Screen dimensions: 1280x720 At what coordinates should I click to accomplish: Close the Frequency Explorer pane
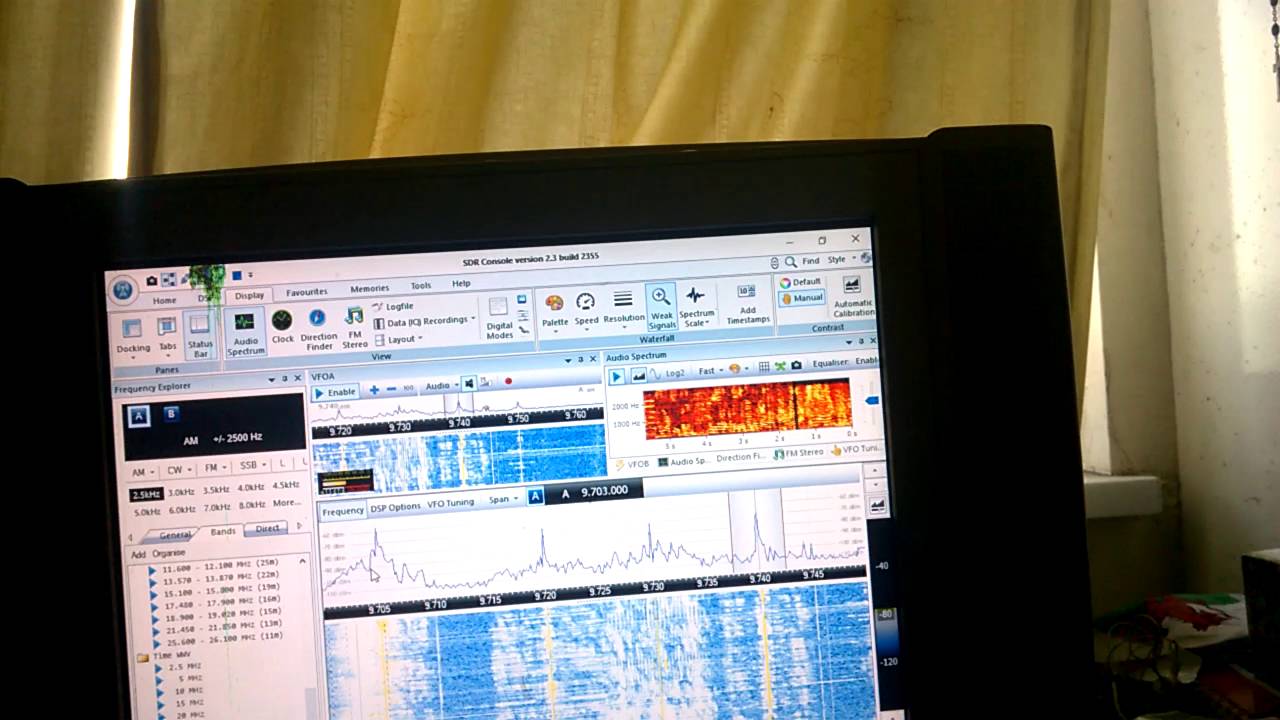297,379
